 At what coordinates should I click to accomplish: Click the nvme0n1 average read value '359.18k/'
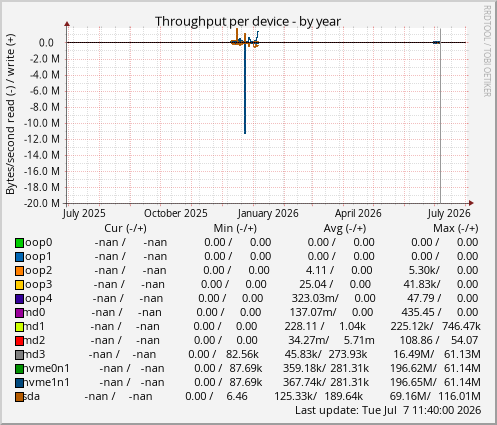coord(304,368)
